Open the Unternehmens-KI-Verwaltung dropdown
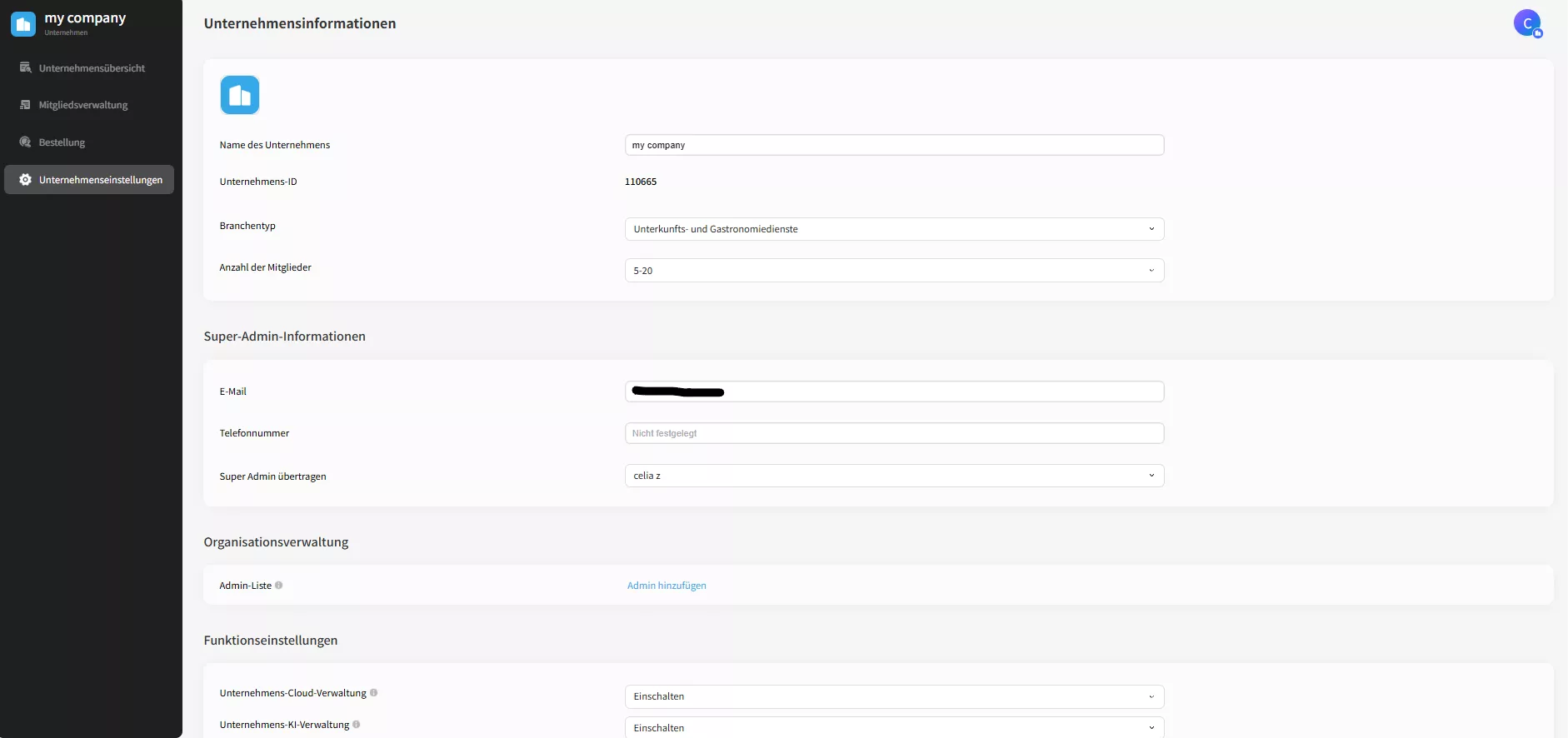 click(894, 728)
